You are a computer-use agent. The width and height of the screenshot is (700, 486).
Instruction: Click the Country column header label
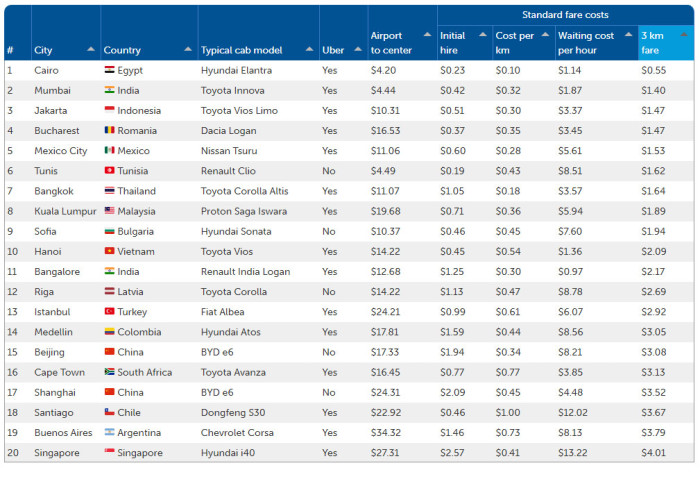(x=122, y=50)
